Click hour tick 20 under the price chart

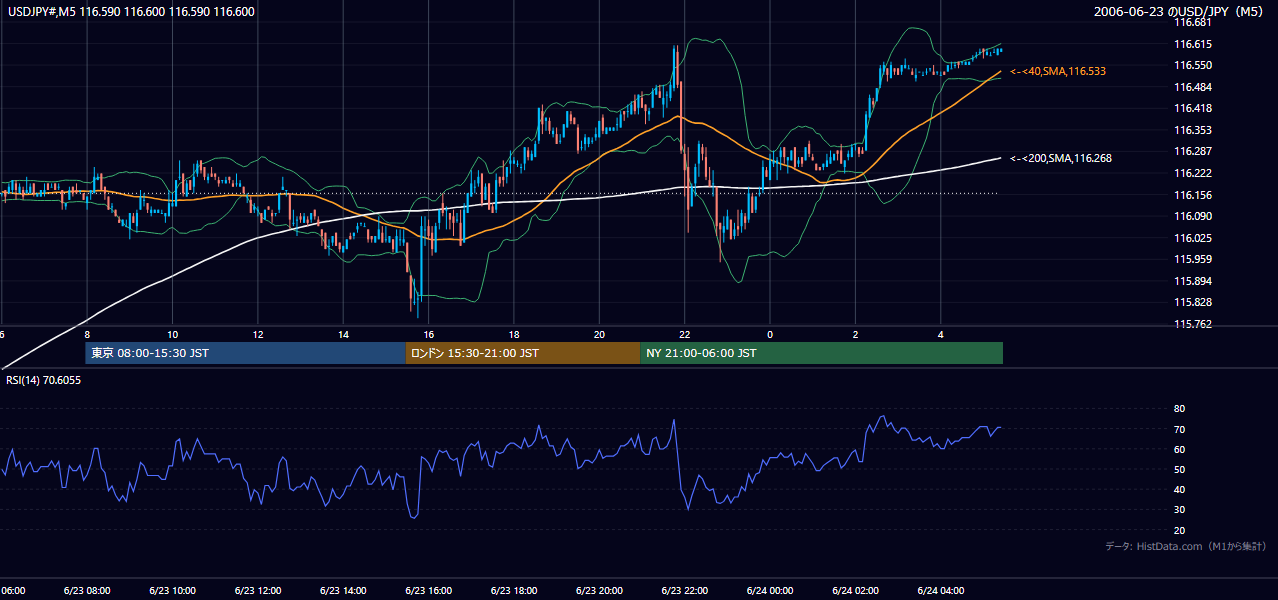pyautogui.click(x=599, y=334)
